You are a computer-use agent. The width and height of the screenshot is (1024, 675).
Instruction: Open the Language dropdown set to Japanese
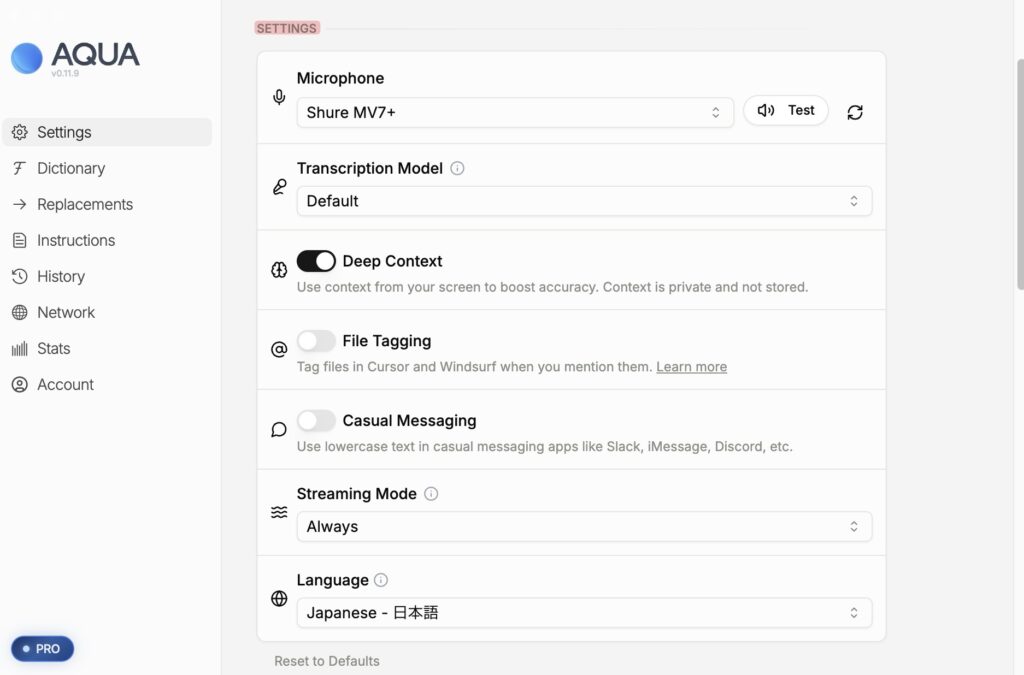(x=584, y=613)
